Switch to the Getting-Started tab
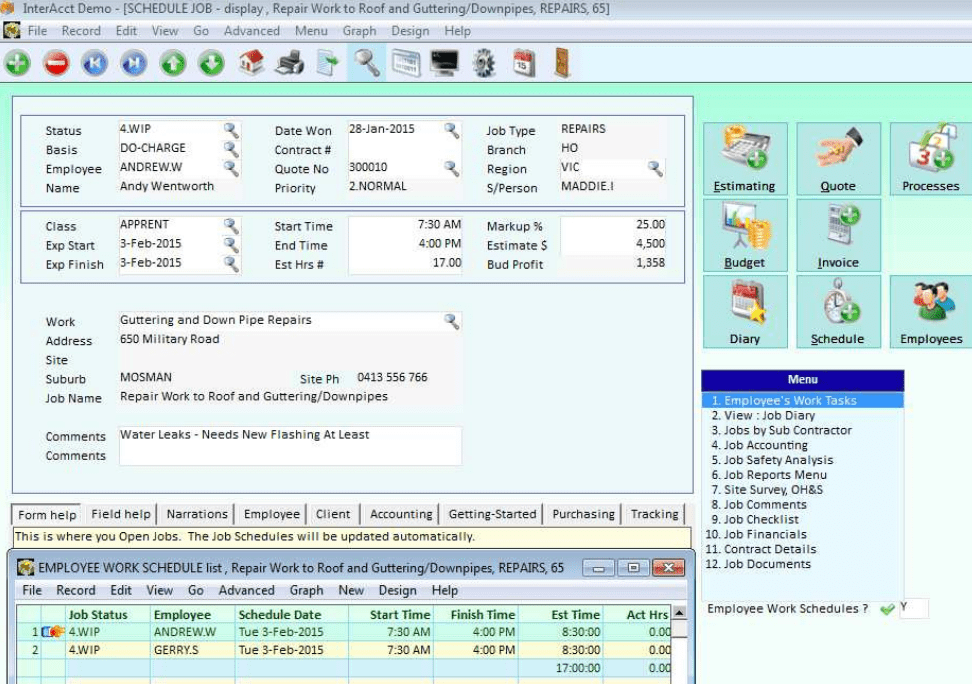This screenshot has width=972, height=684. pyautogui.click(x=492, y=514)
